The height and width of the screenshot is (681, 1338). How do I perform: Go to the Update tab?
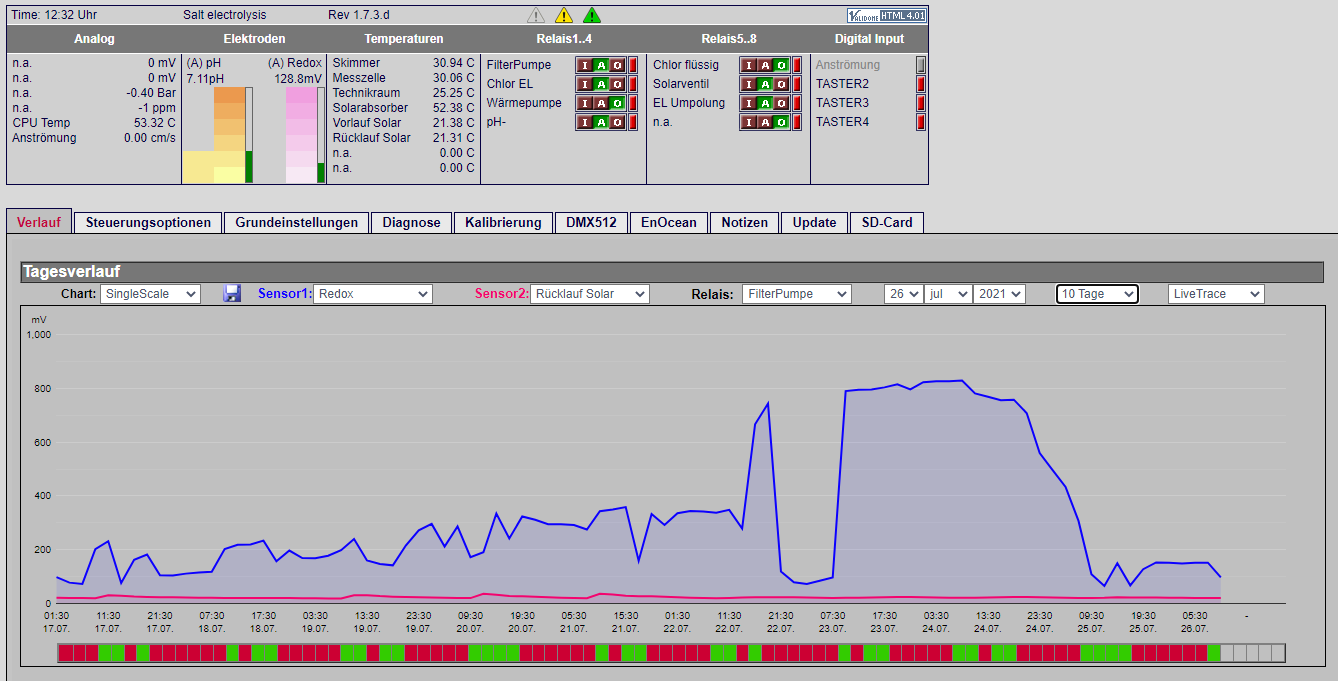pos(814,223)
